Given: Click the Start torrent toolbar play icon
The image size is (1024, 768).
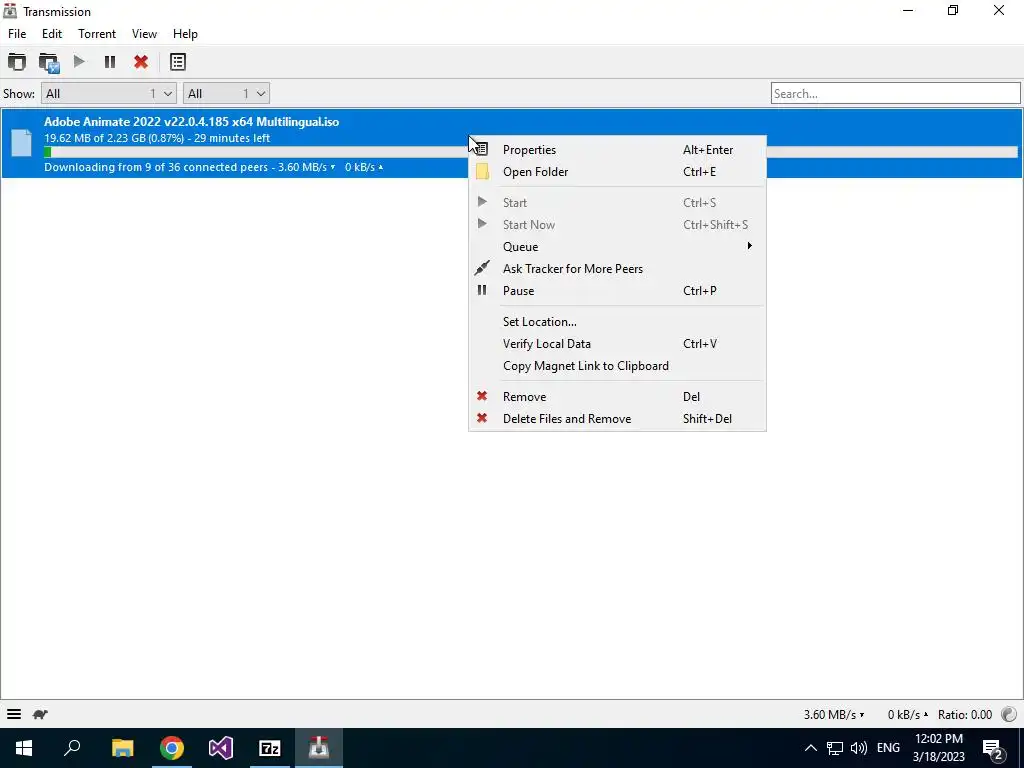Looking at the screenshot, I should (x=79, y=62).
